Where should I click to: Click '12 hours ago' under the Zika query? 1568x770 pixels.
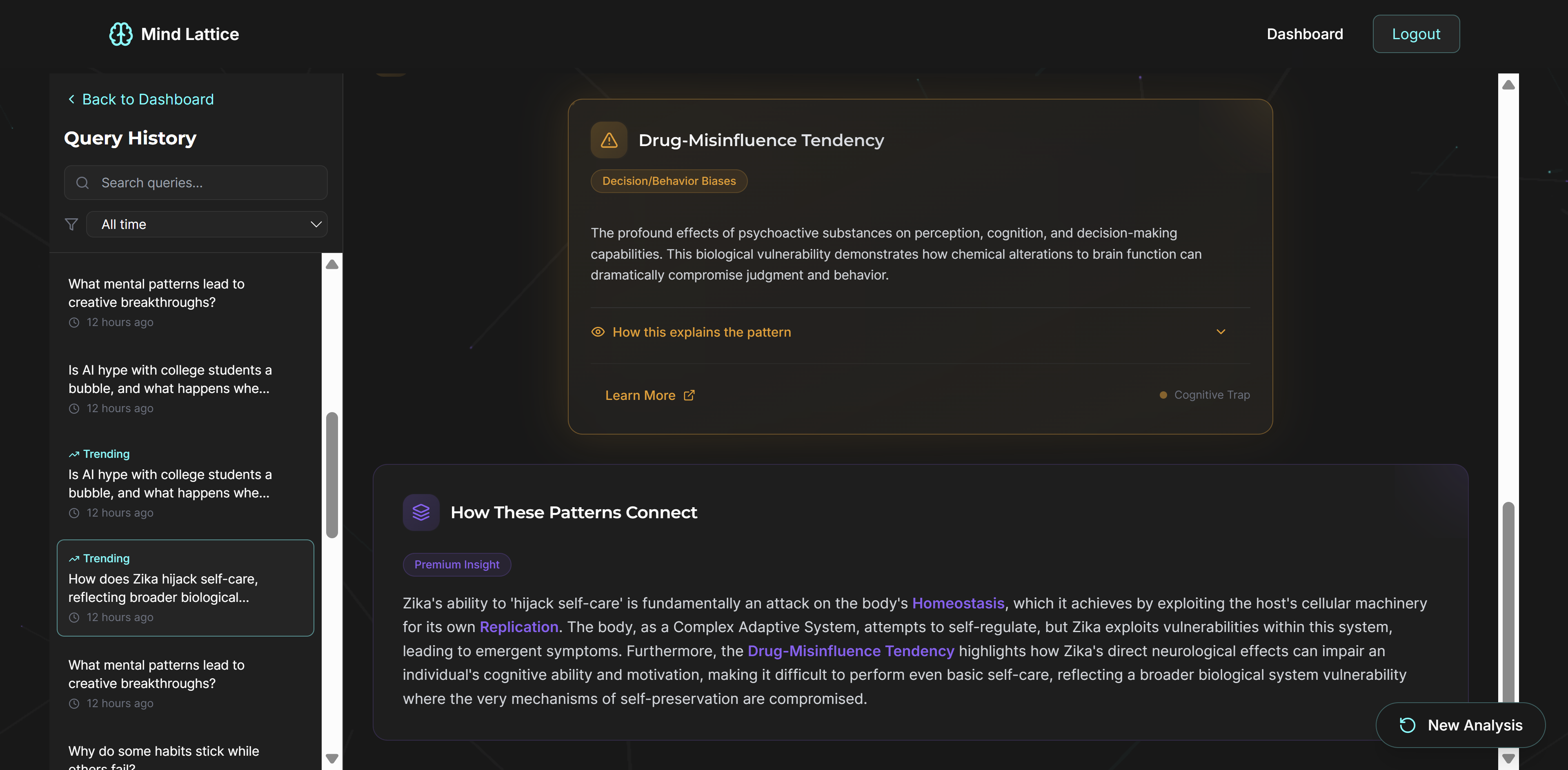point(120,617)
